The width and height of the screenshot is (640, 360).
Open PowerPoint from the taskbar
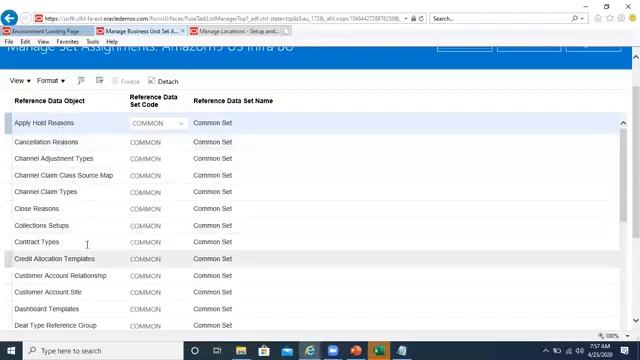click(356, 351)
